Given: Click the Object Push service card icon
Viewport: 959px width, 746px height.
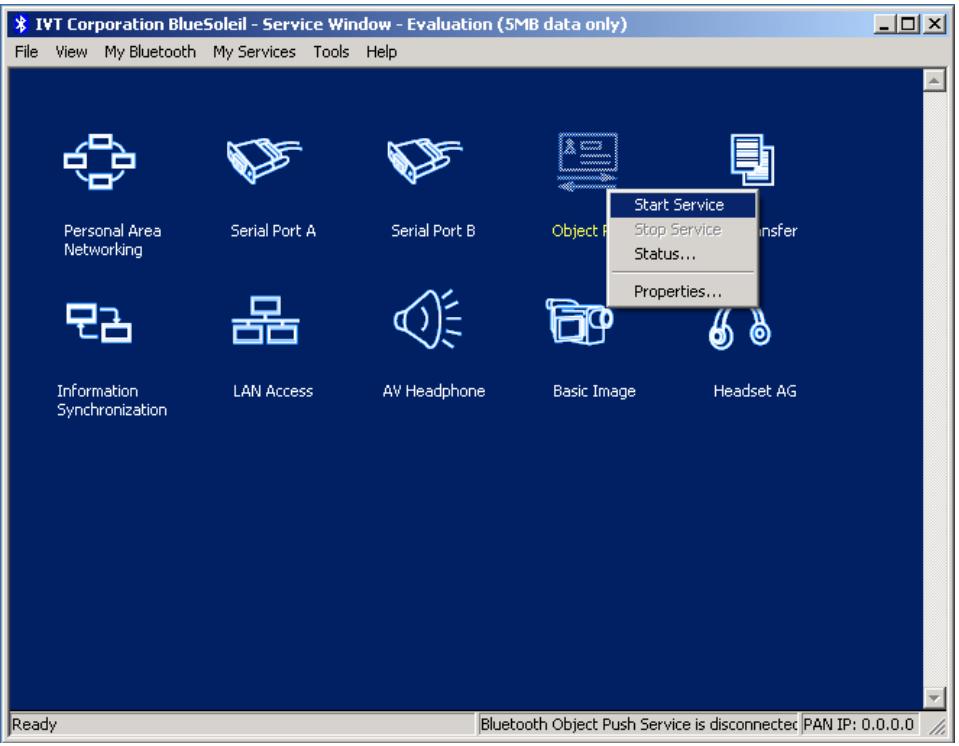Looking at the screenshot, I should tap(587, 161).
